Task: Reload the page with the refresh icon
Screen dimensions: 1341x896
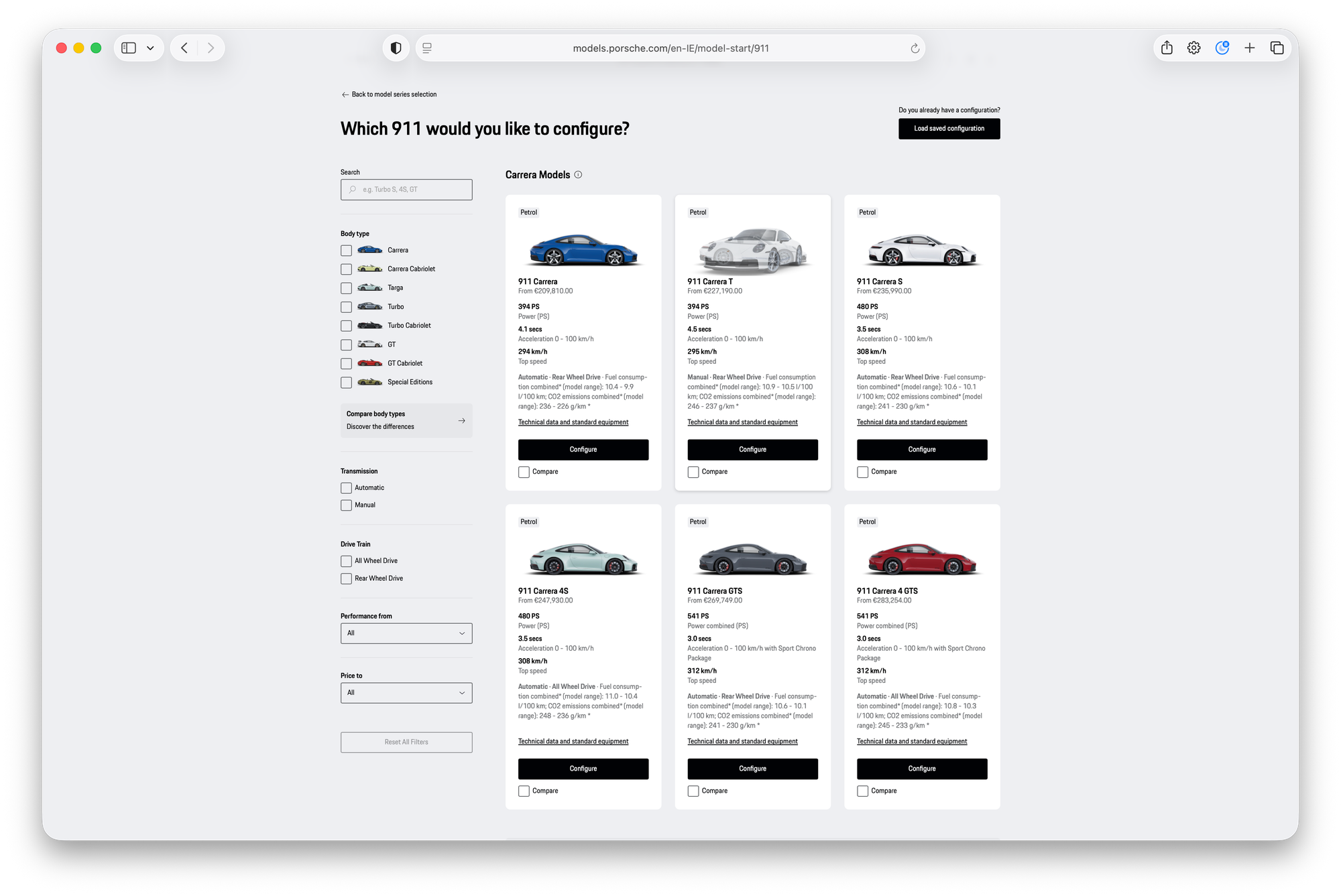Action: [915, 48]
